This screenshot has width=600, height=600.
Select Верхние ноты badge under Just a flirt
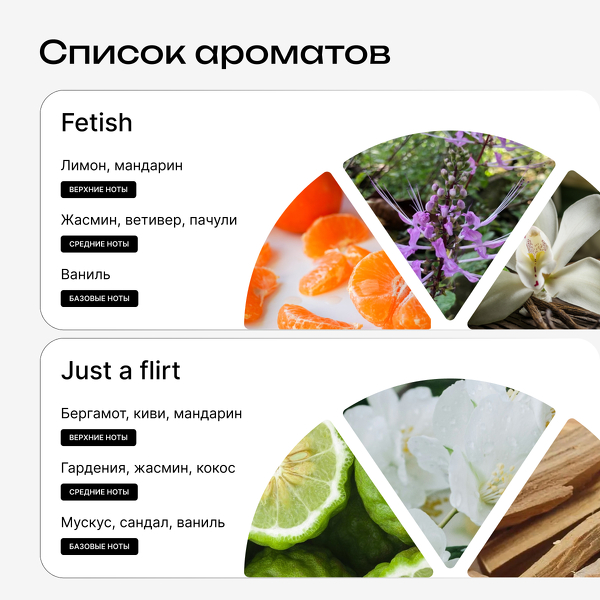pos(98,437)
